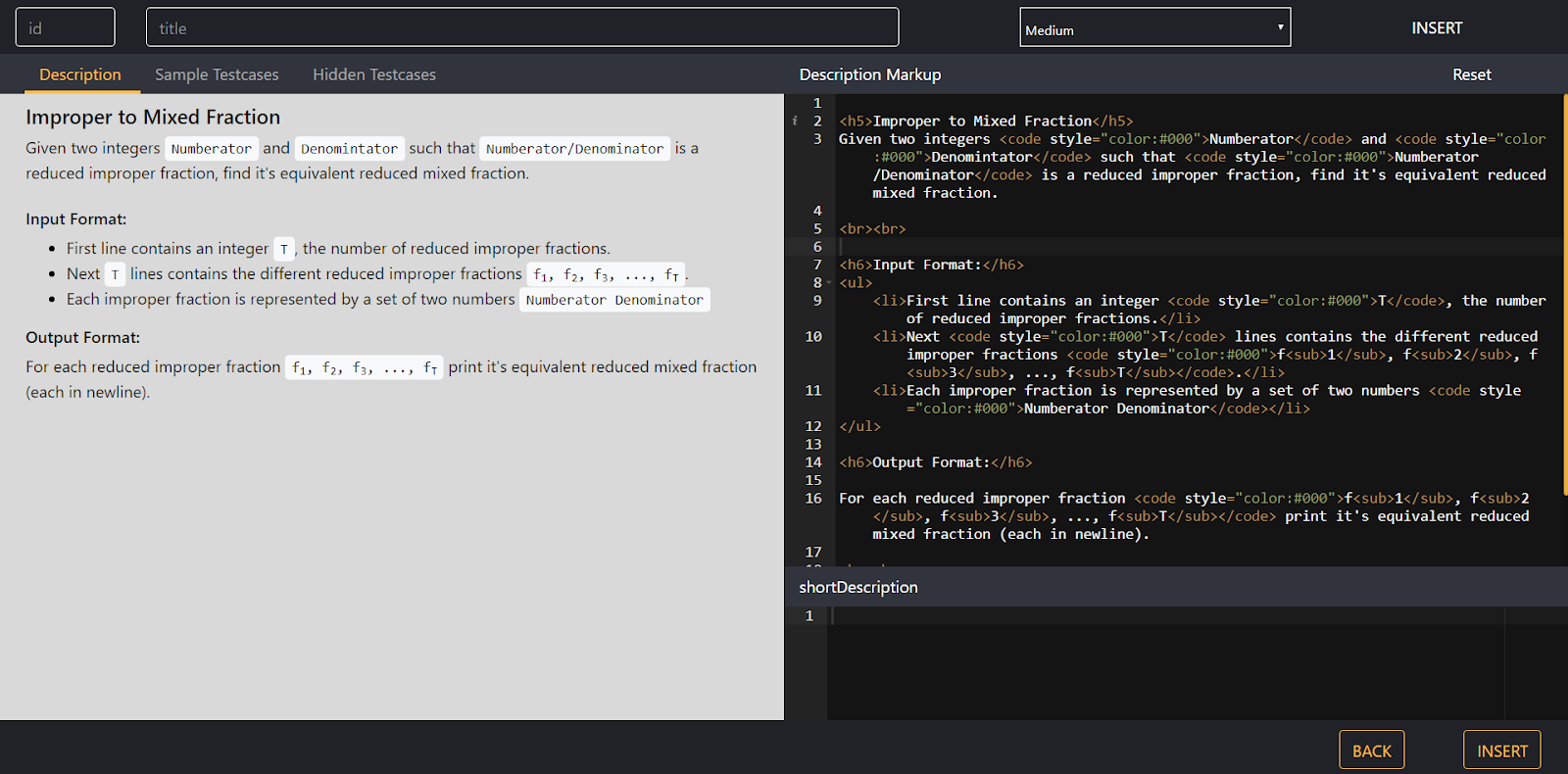Place cursor on empty line 6 of markup
The image size is (1568, 774).
tap(1078, 247)
